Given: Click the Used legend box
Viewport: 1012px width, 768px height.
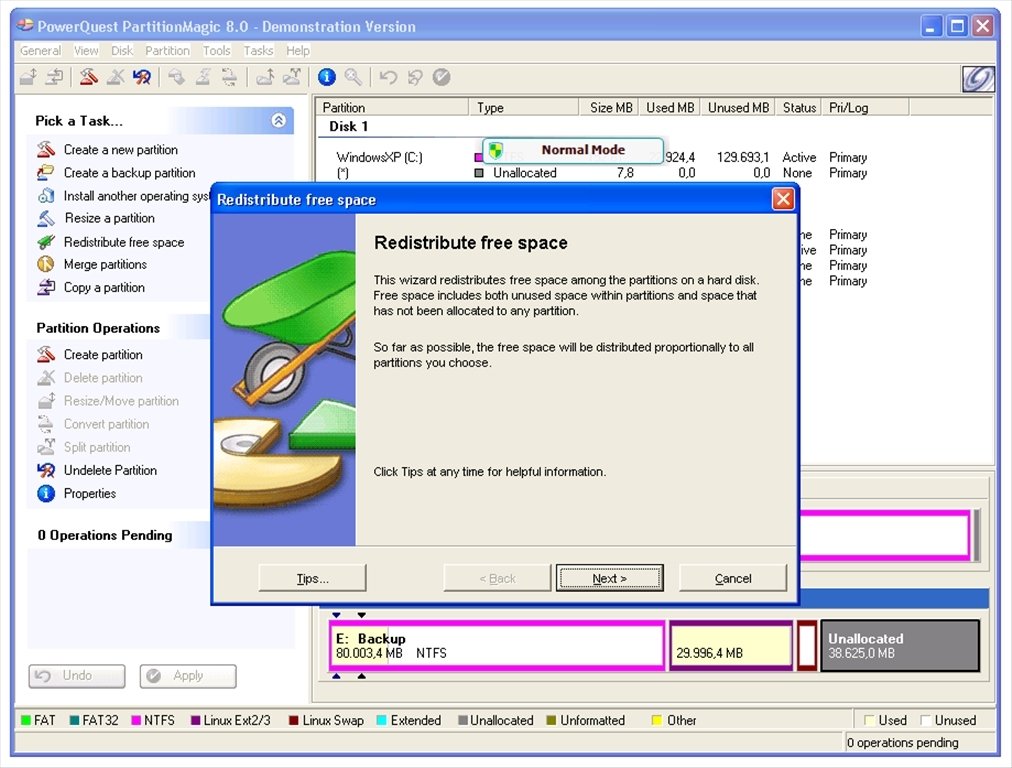Looking at the screenshot, I should click(869, 720).
